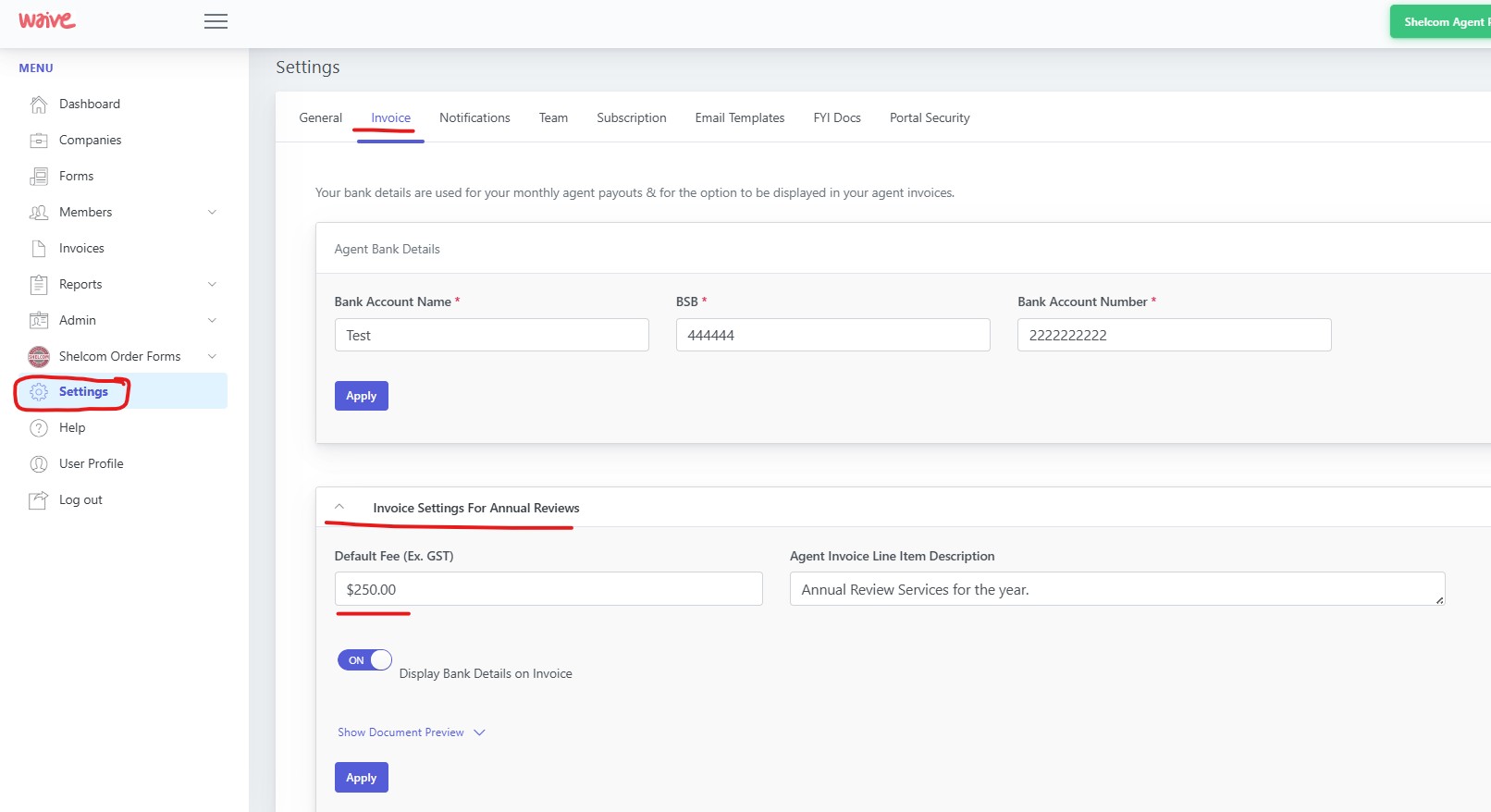Click the Agent Invoice Line Item Description box
Image resolution: width=1491 pixels, height=812 pixels.
tap(1117, 589)
